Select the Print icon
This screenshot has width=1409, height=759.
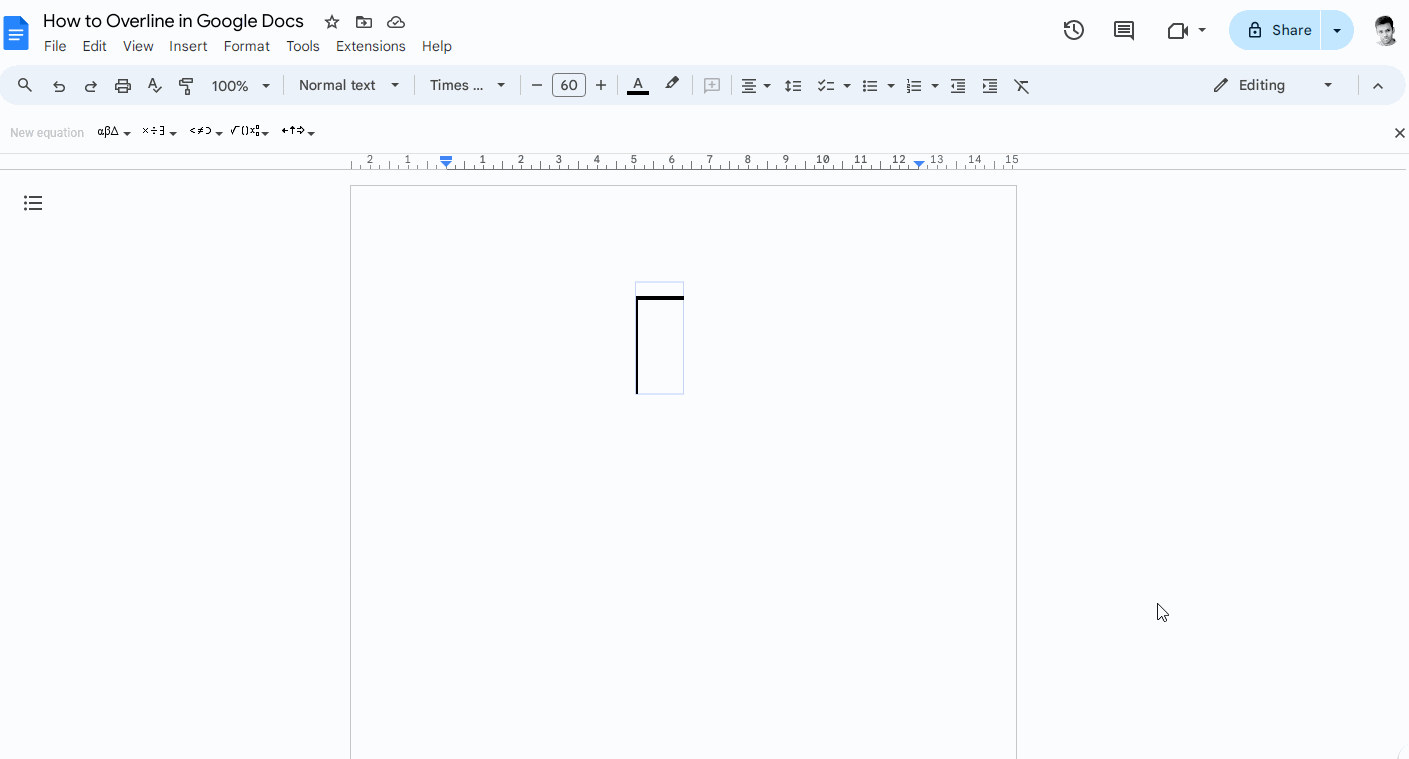click(122, 85)
